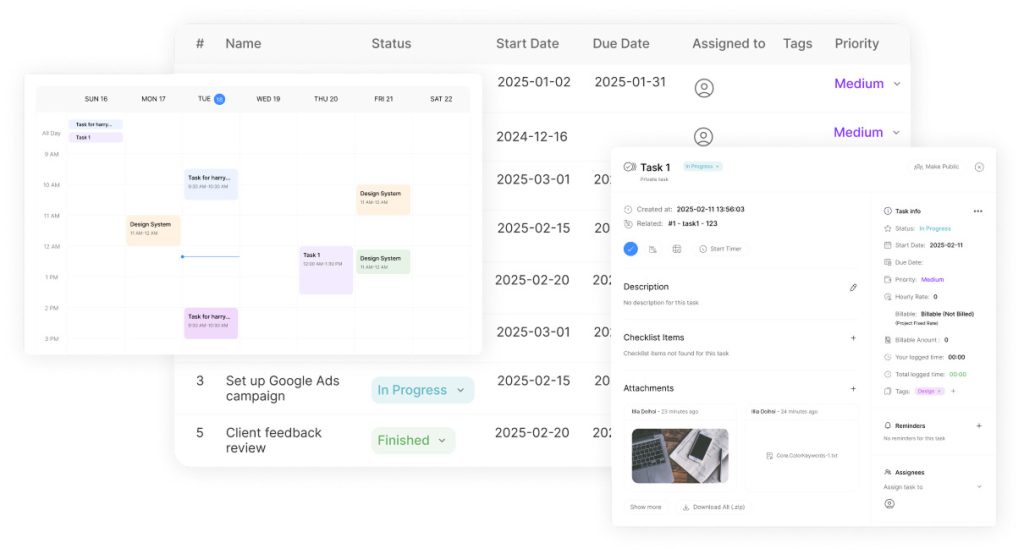Open the laptop photo attachment thumbnail
The image size is (1024, 554).
(680, 456)
